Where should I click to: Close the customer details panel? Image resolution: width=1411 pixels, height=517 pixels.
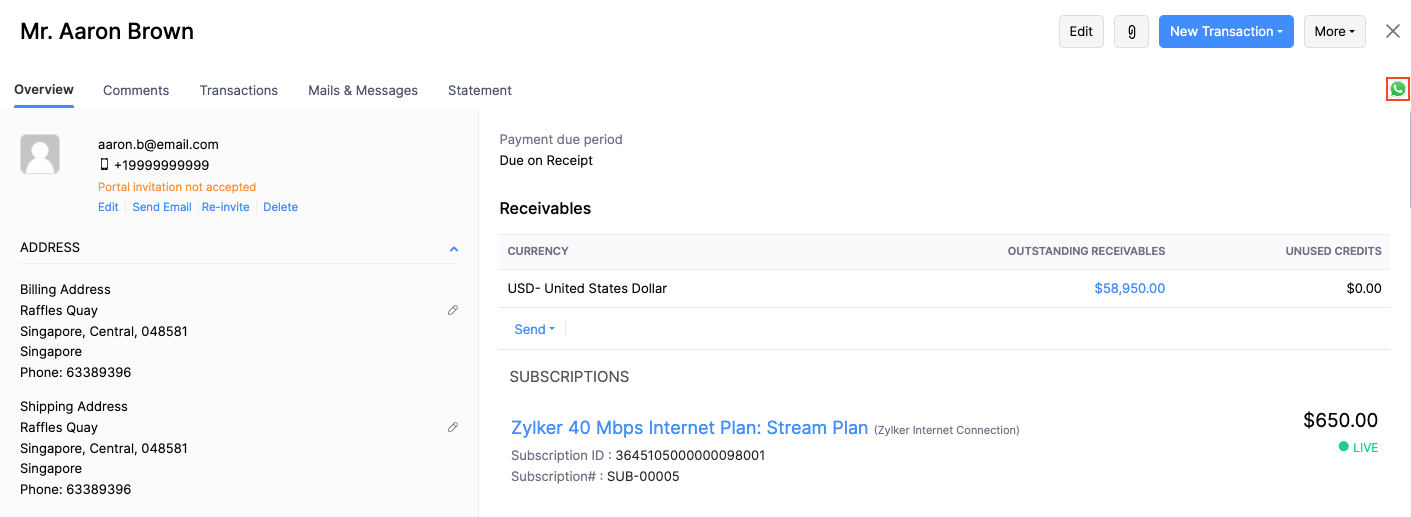(x=1392, y=31)
